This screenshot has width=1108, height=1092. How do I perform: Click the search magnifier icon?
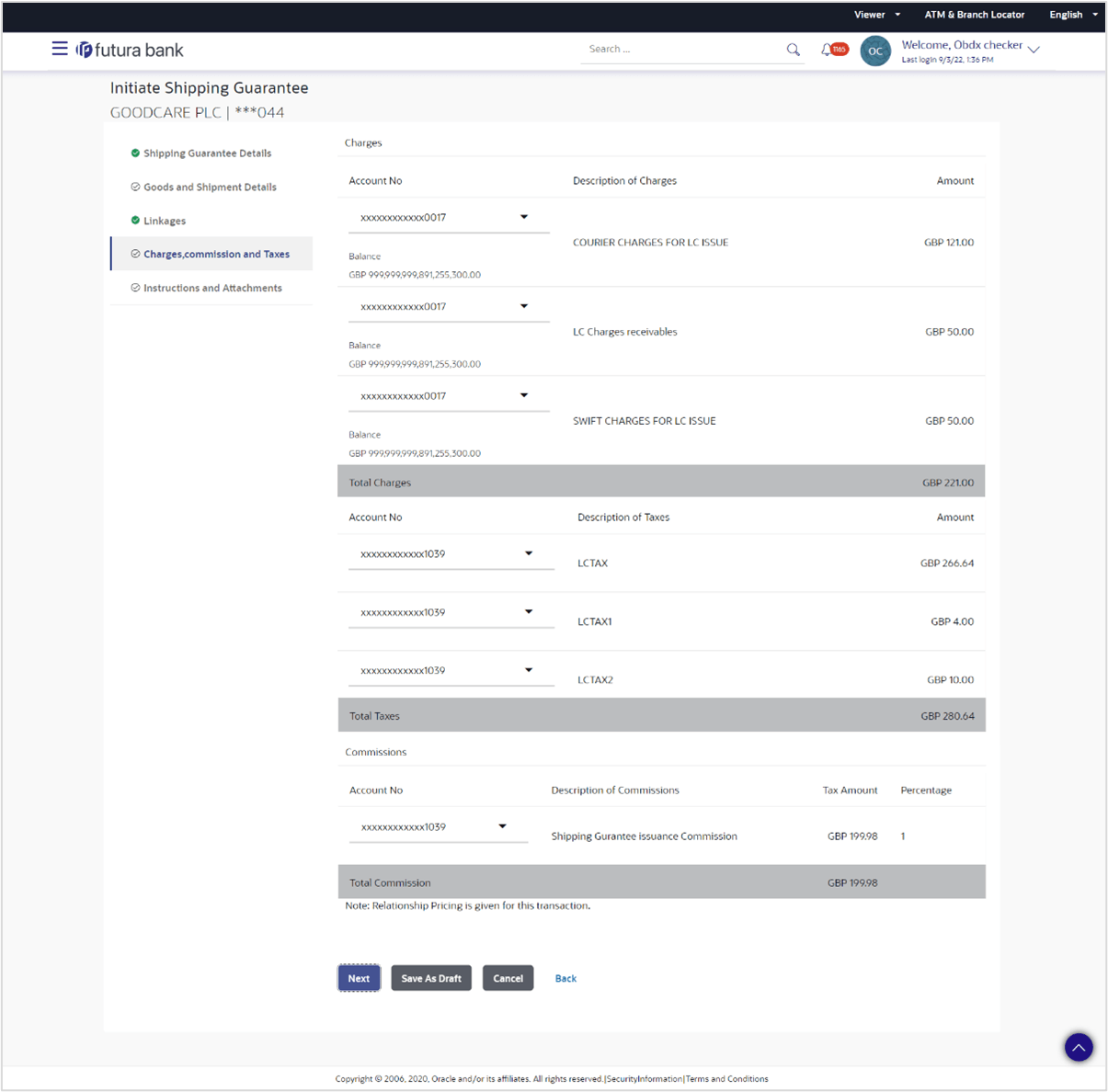click(792, 49)
